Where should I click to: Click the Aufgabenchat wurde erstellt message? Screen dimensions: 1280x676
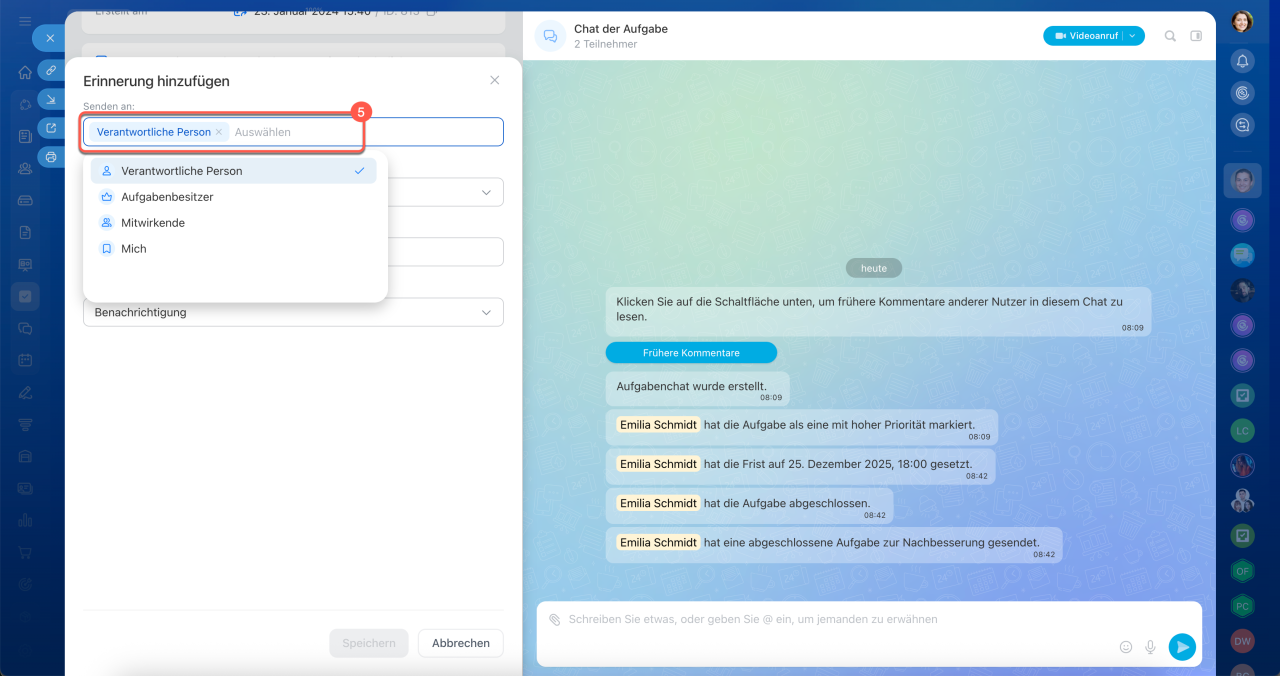[x=698, y=389]
